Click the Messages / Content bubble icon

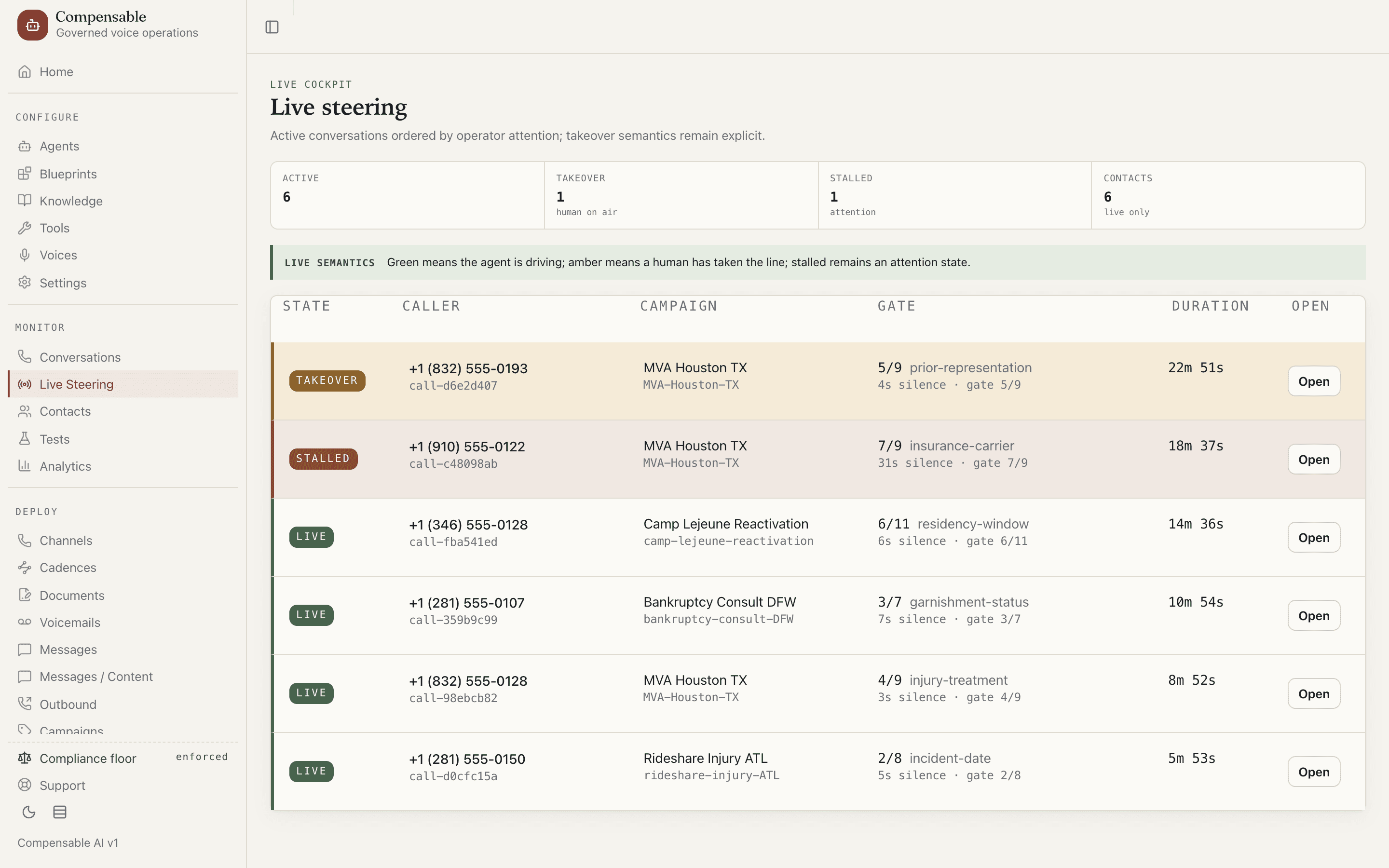[25, 677]
